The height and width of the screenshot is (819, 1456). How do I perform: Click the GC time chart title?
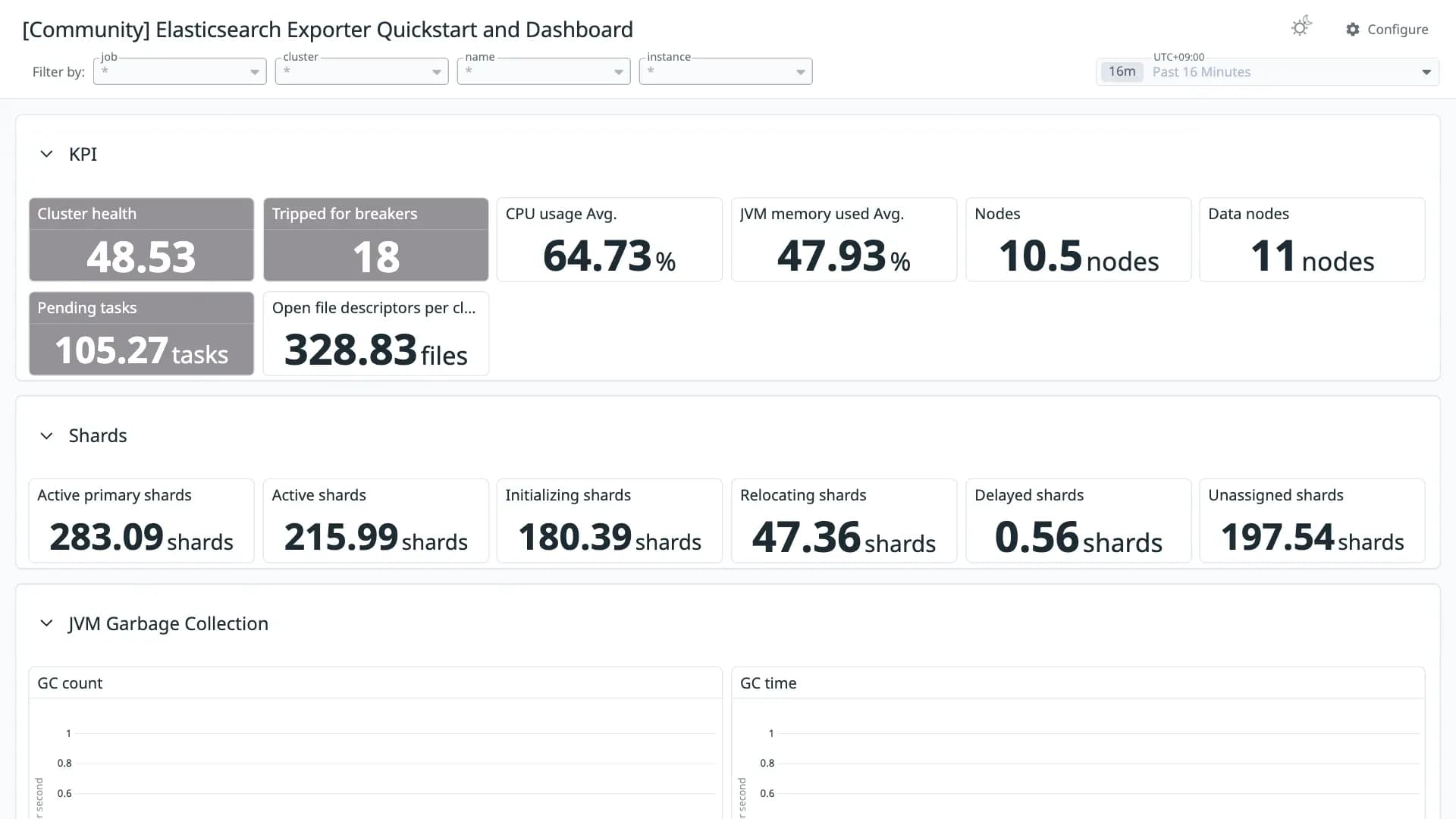[x=768, y=683]
